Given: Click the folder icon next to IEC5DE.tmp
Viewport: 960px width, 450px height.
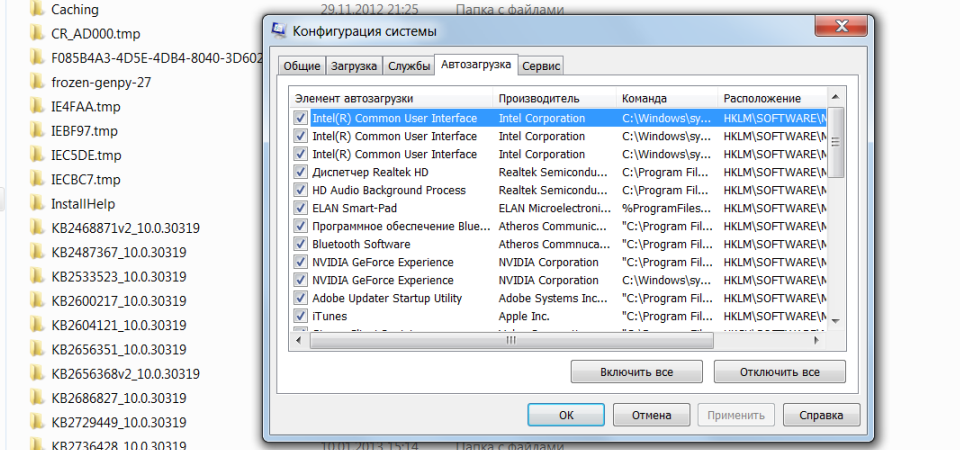Looking at the screenshot, I should (x=37, y=155).
